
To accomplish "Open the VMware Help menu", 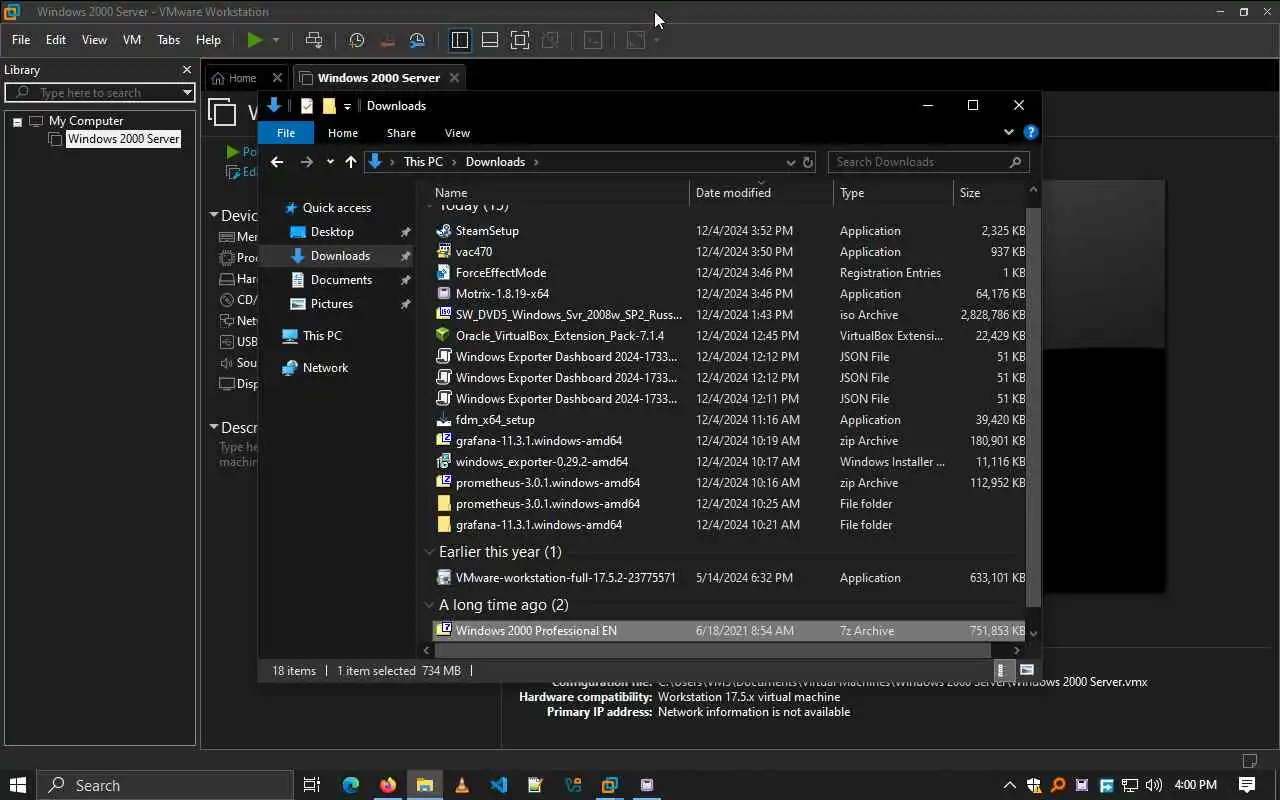I will click(x=208, y=40).
